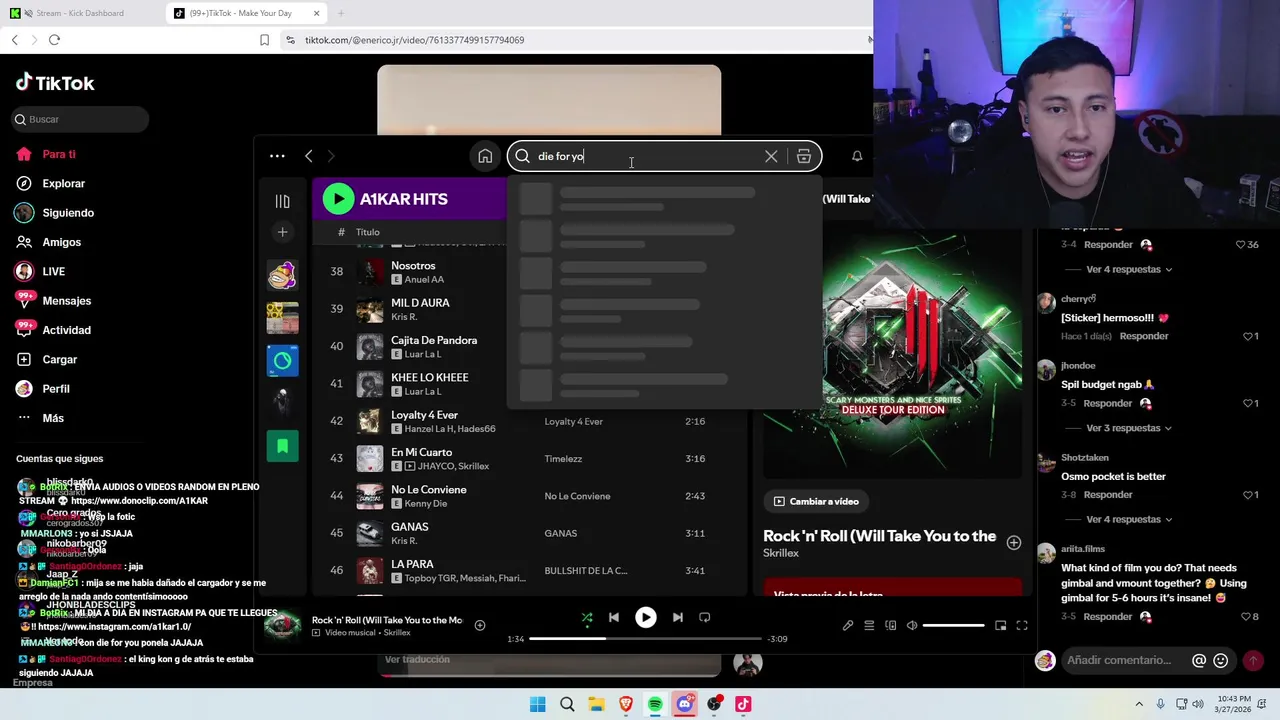Create new playlist plus button
Viewport: 1280px width, 720px height.
pyautogui.click(x=282, y=232)
